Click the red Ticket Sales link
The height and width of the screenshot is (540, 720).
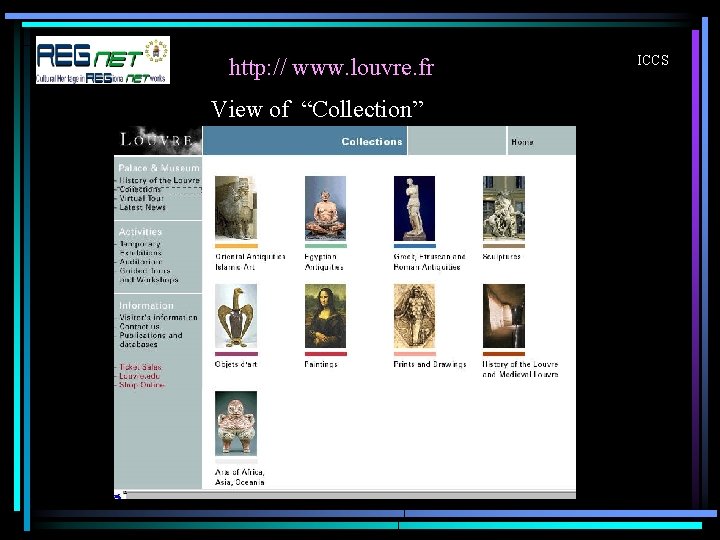point(141,367)
